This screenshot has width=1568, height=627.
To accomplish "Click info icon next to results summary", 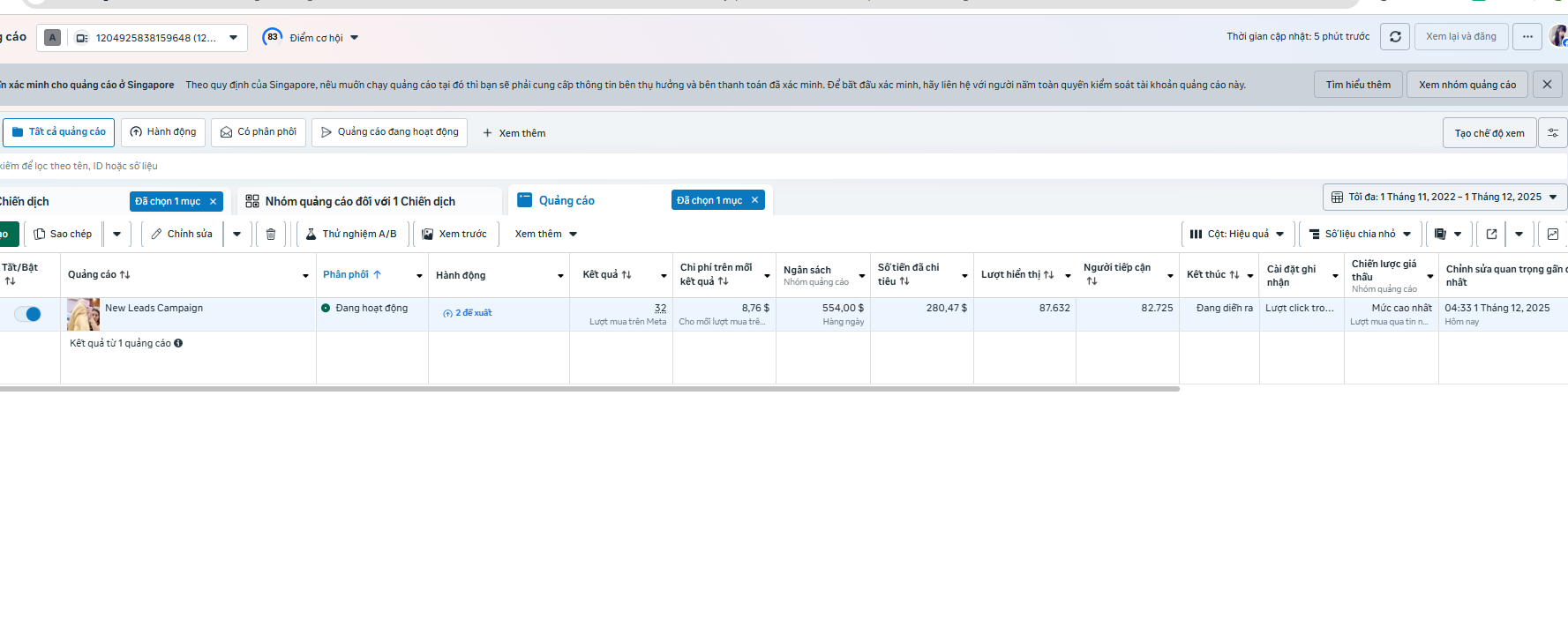I will click(178, 343).
